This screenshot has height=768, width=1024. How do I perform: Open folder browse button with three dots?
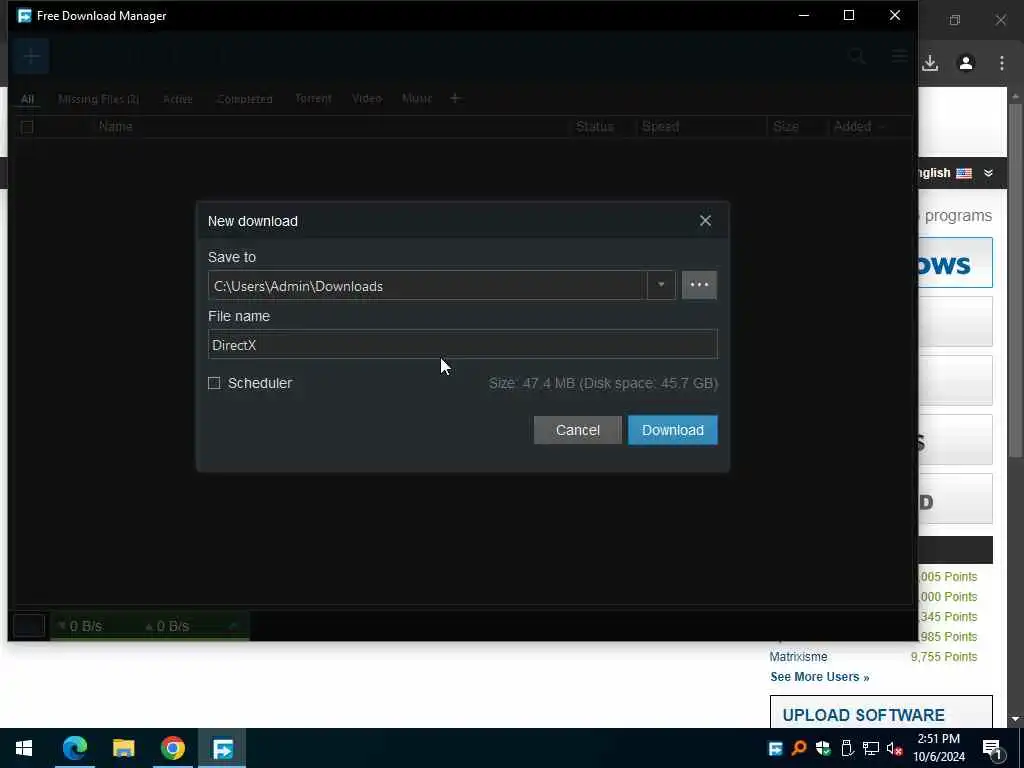(x=699, y=285)
